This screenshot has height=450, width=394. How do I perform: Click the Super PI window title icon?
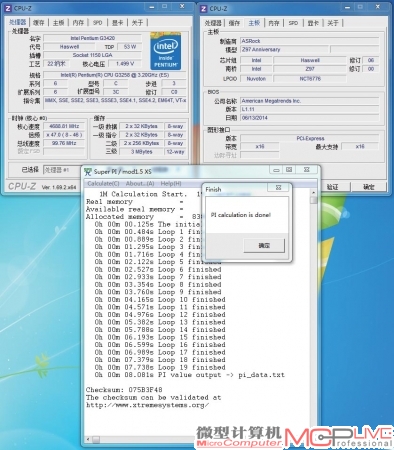point(88,172)
